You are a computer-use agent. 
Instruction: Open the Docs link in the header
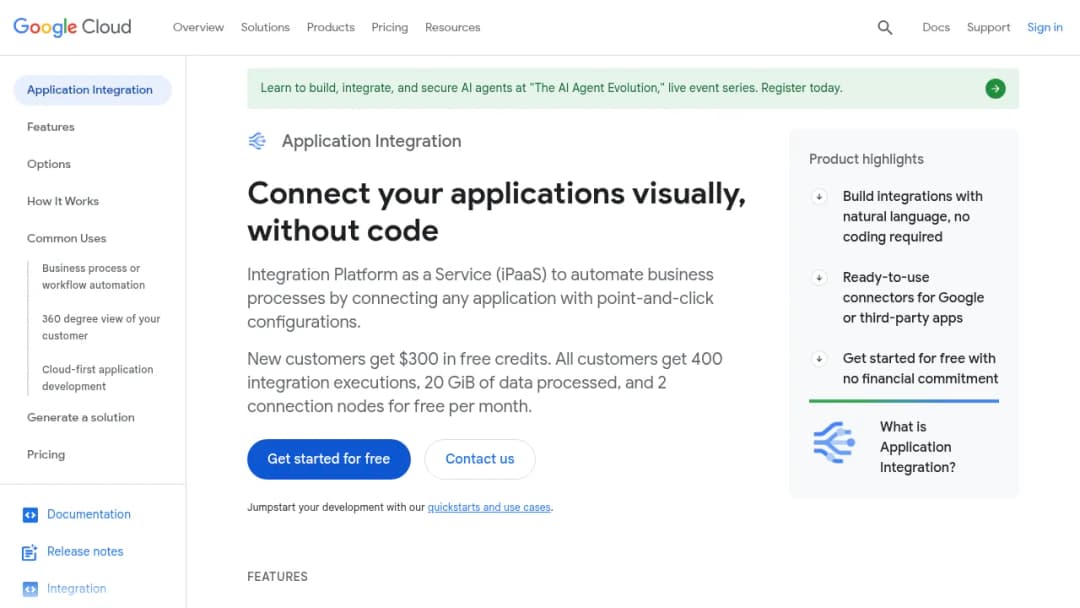pos(936,28)
